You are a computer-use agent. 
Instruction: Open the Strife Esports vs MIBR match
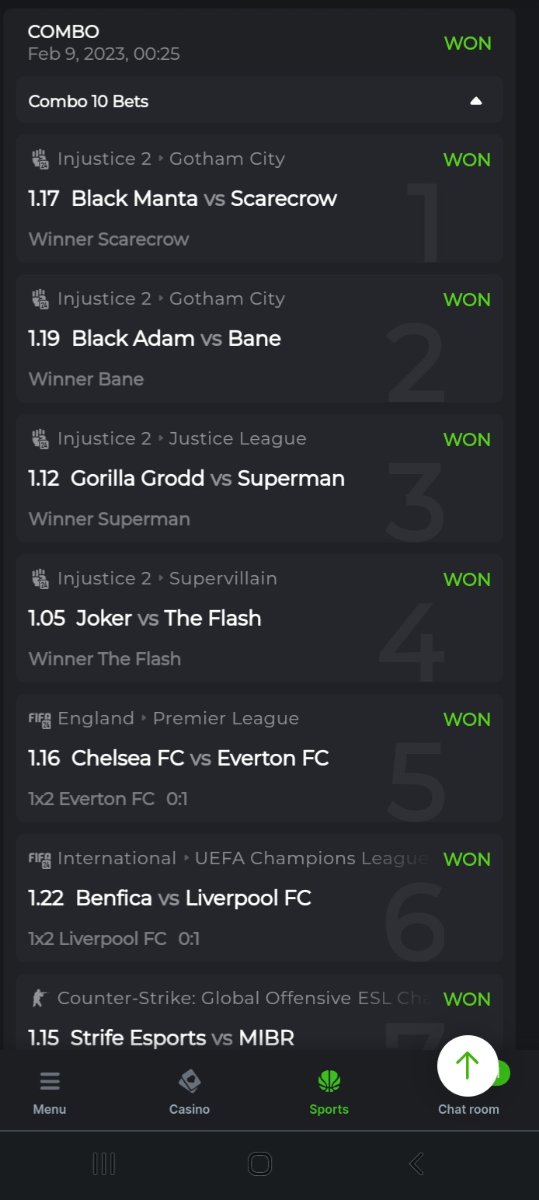click(183, 1038)
